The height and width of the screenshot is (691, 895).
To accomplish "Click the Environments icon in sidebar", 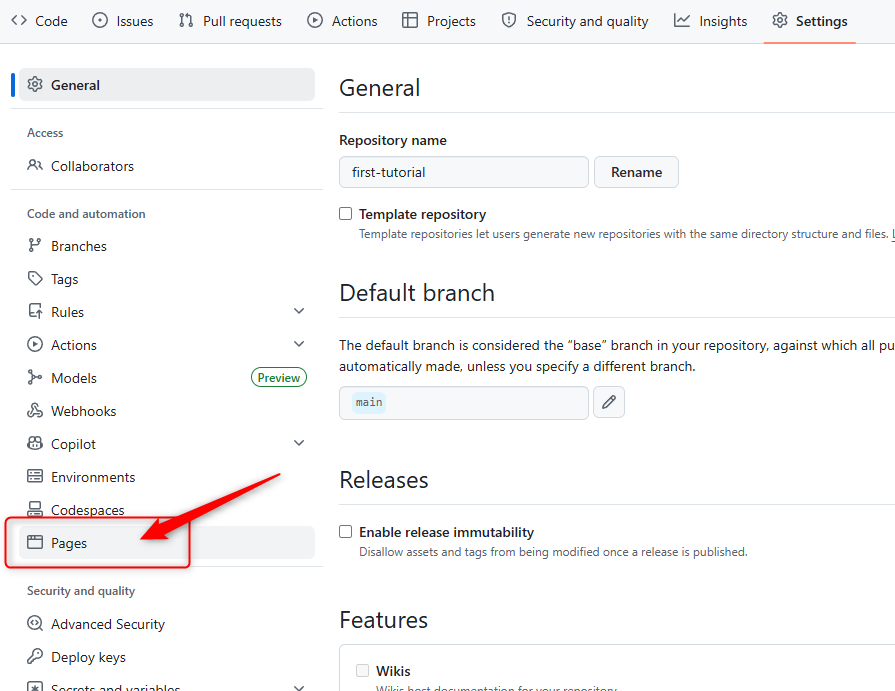I will [x=35, y=477].
